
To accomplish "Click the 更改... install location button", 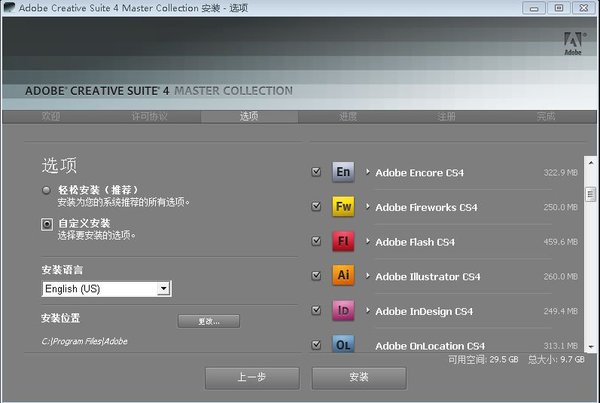I will pos(209,321).
